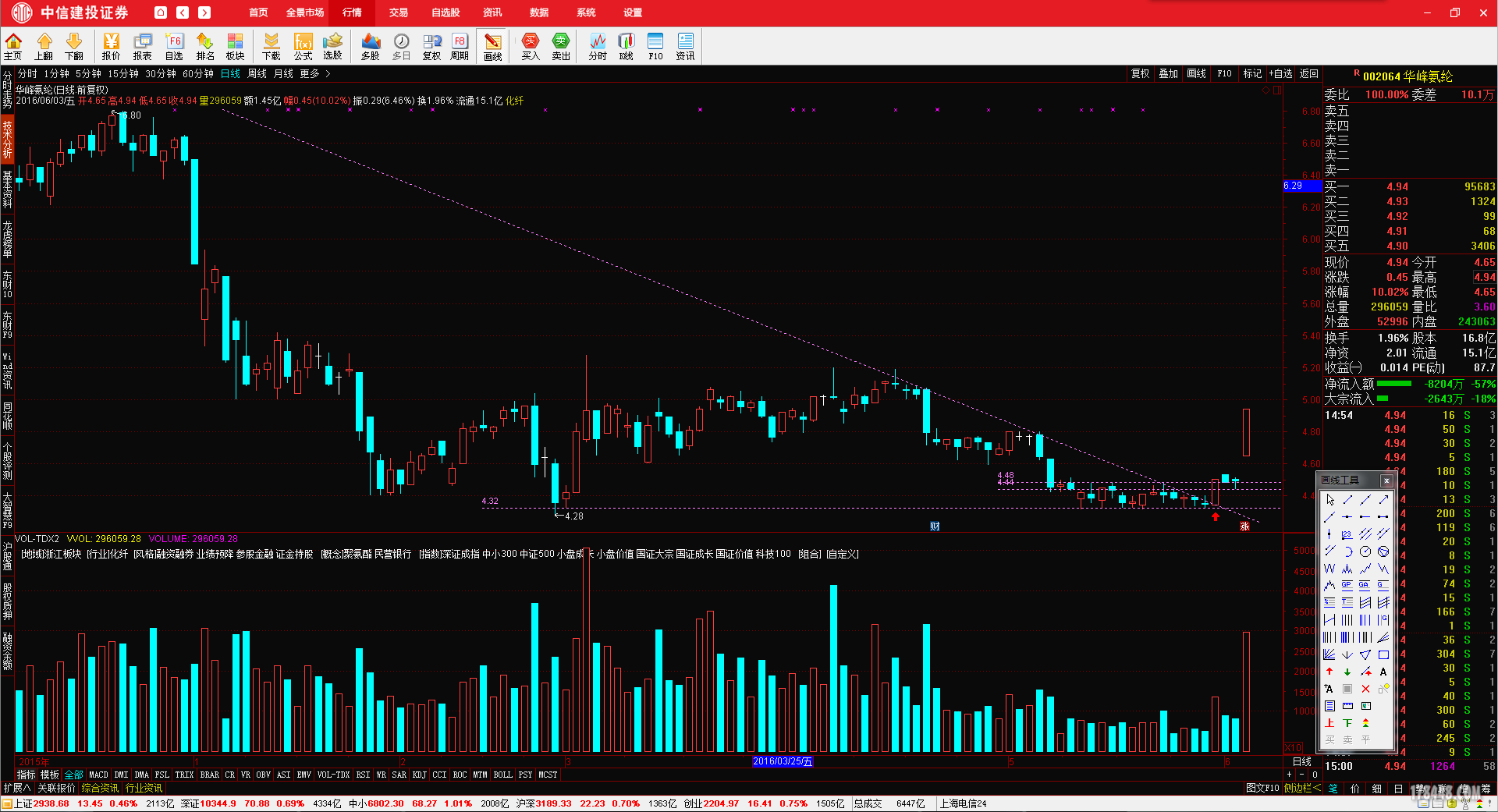The width and height of the screenshot is (1498, 812).
Task: Select the KDJ indicator tab
Action: coord(419,775)
